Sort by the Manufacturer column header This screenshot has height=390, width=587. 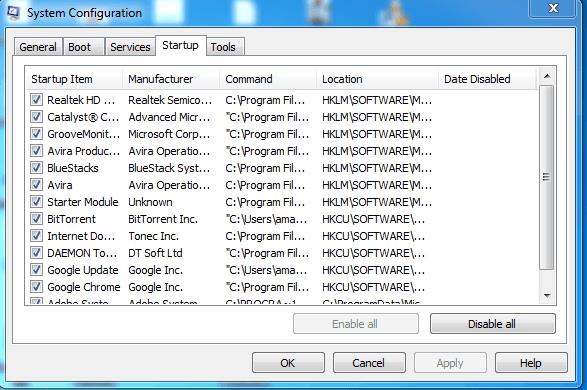point(171,79)
